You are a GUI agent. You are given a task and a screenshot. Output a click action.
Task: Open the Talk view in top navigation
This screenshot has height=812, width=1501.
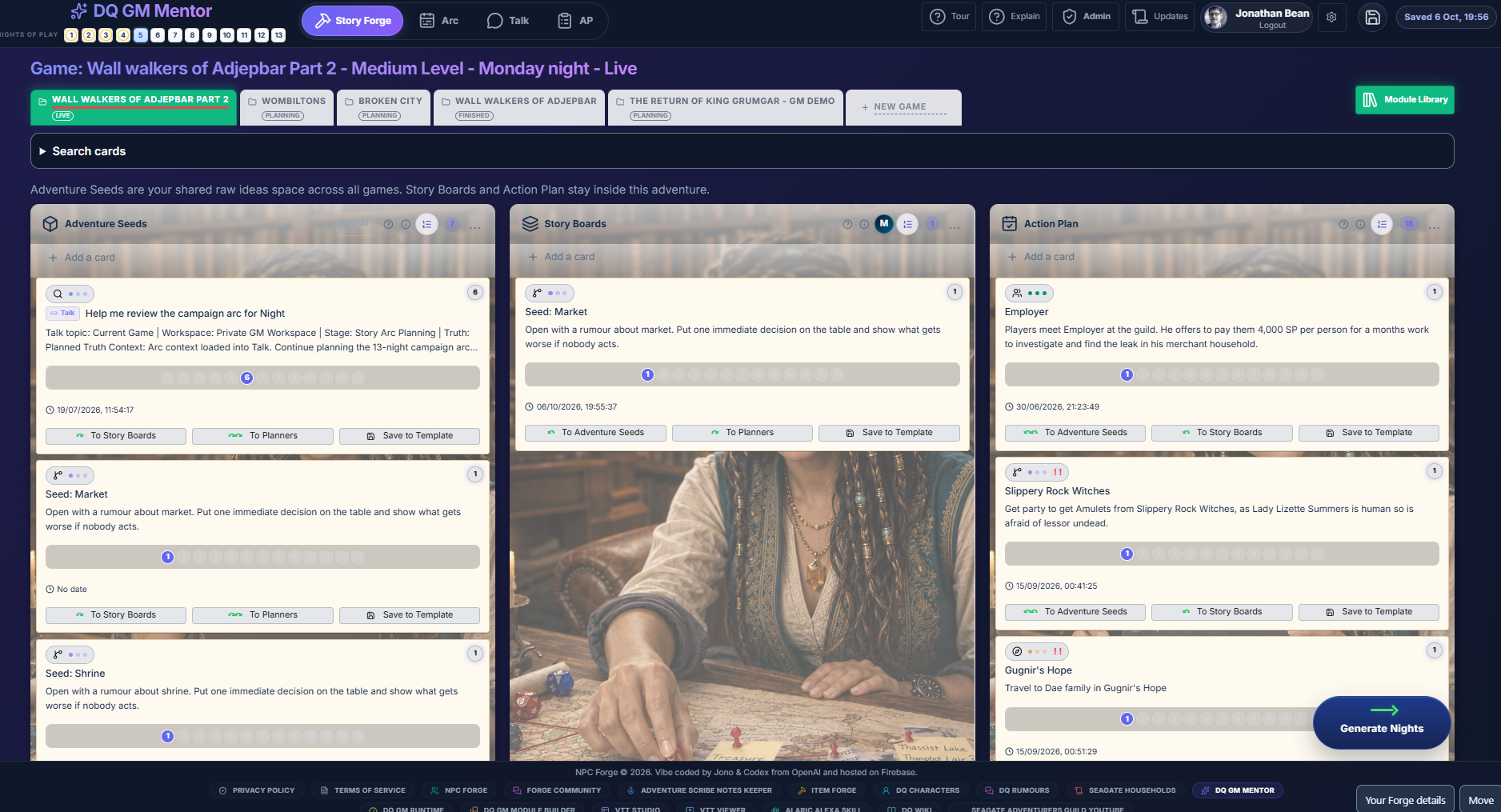(x=508, y=21)
